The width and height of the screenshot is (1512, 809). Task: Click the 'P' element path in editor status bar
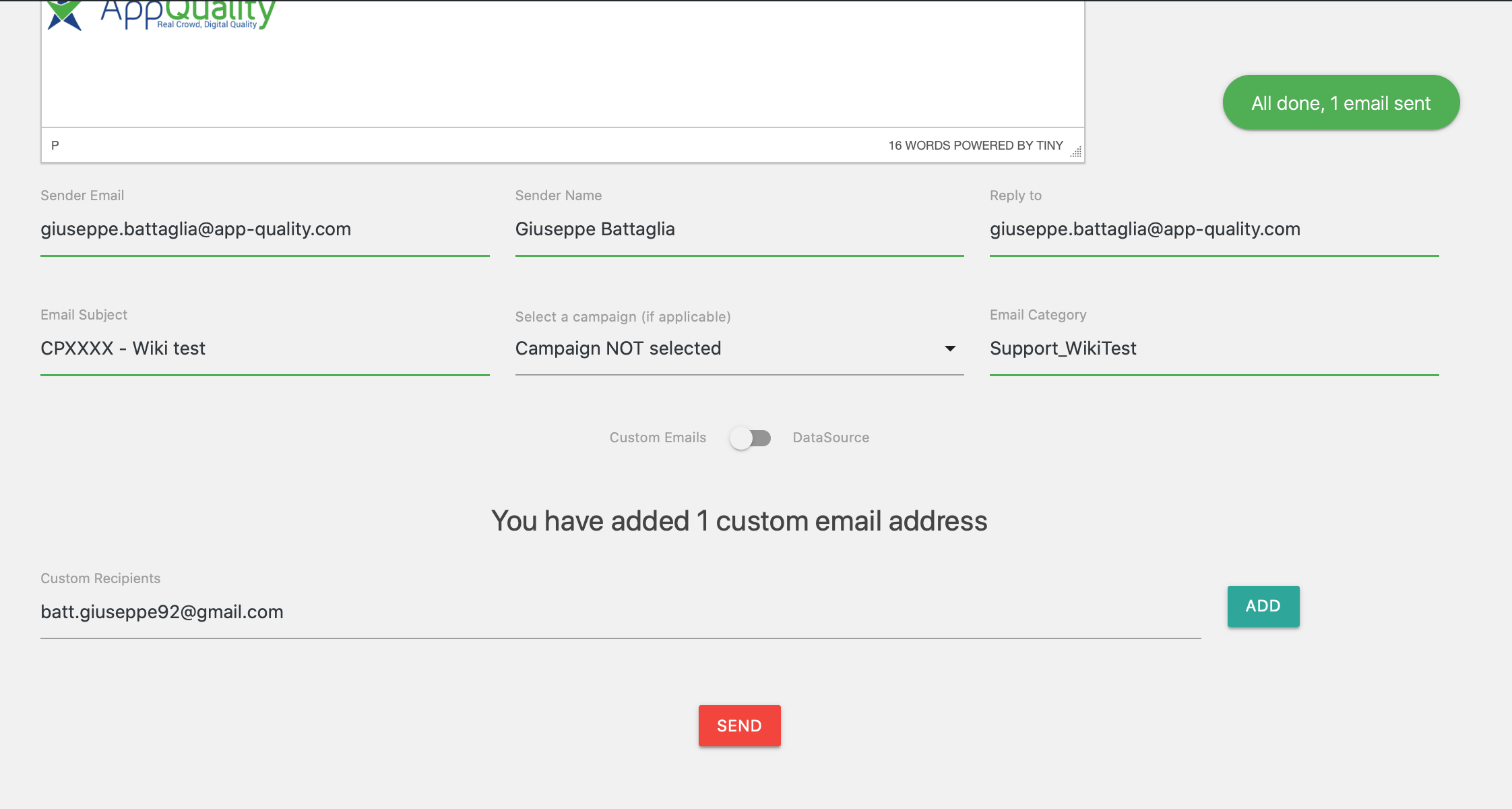[55, 145]
